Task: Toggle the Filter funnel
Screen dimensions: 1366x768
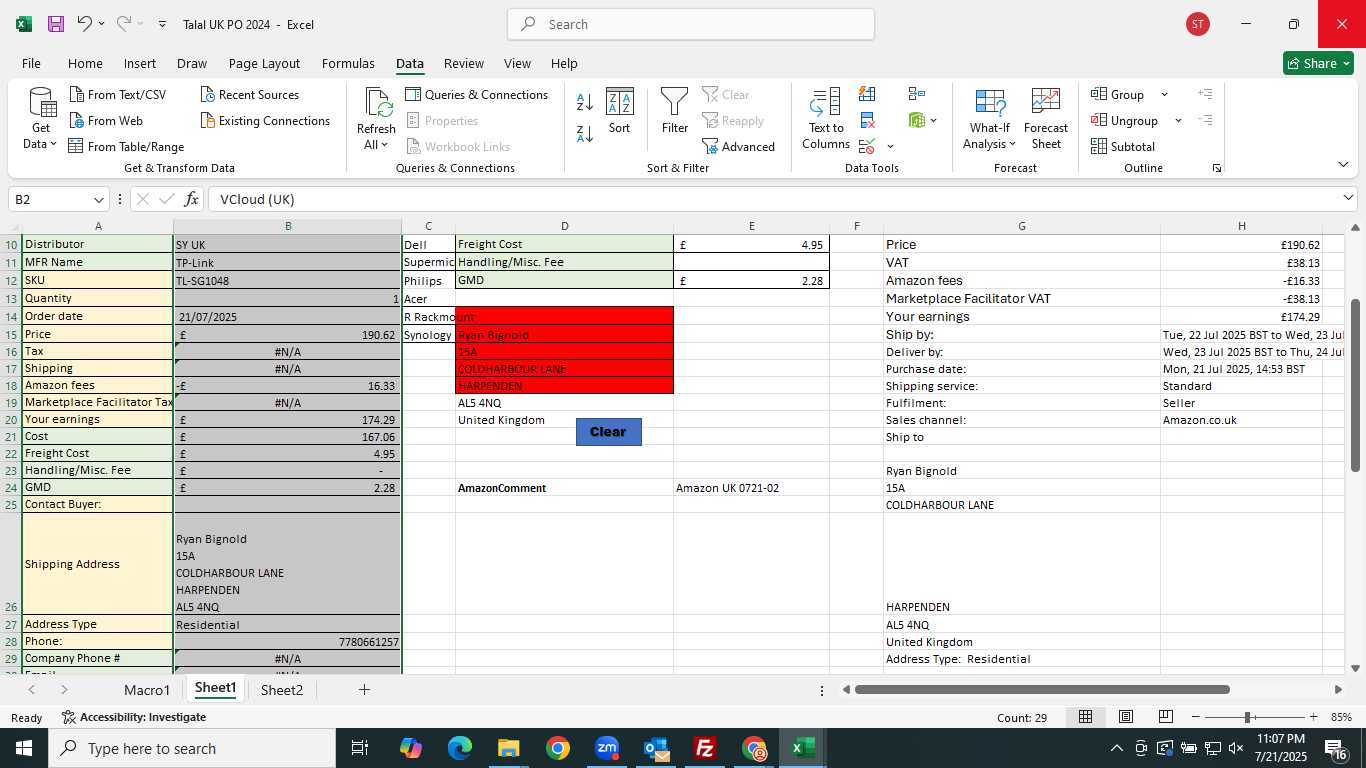Action: tap(675, 111)
